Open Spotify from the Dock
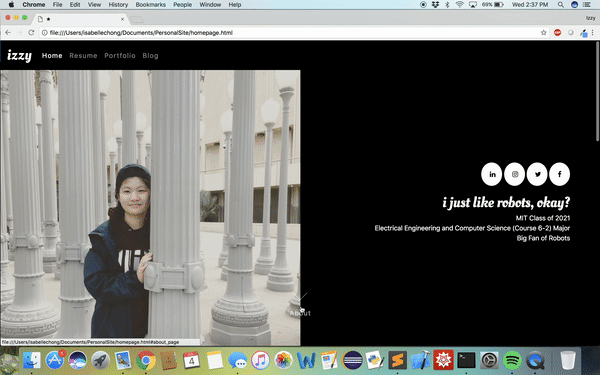Screen dimensions: 600x375 click(x=512, y=360)
